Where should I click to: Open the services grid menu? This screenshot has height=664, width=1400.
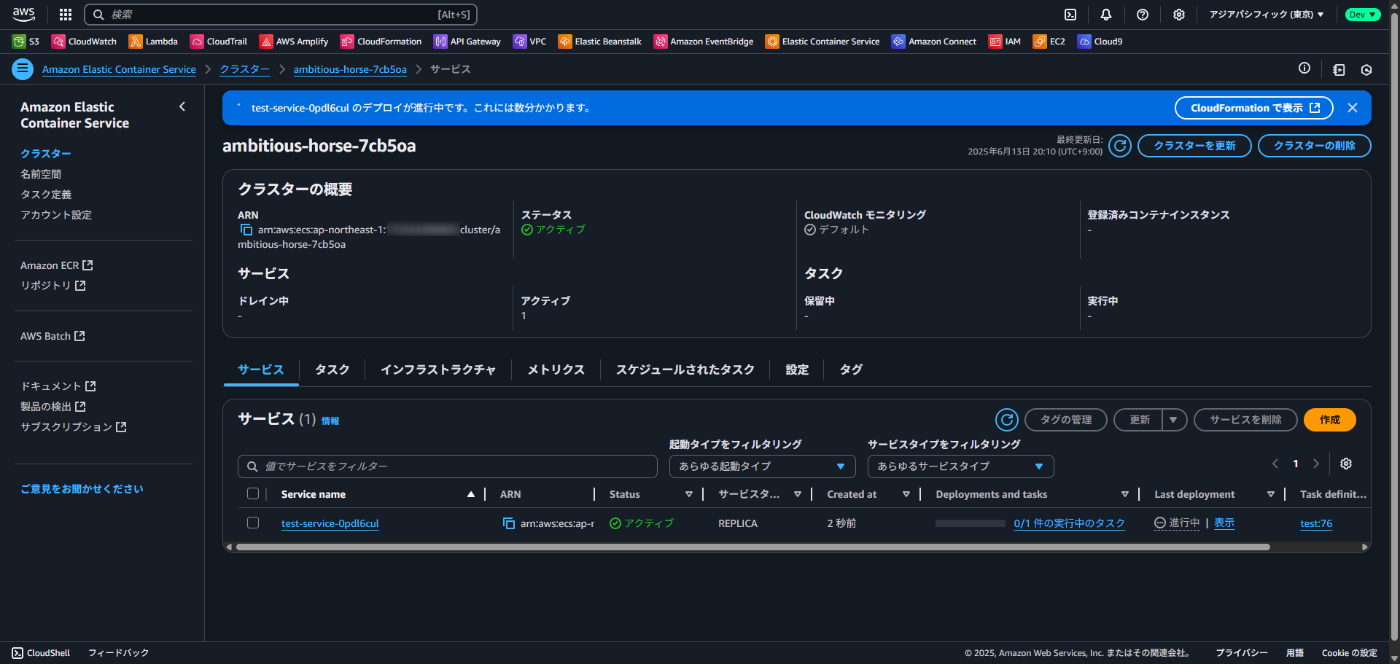click(66, 15)
